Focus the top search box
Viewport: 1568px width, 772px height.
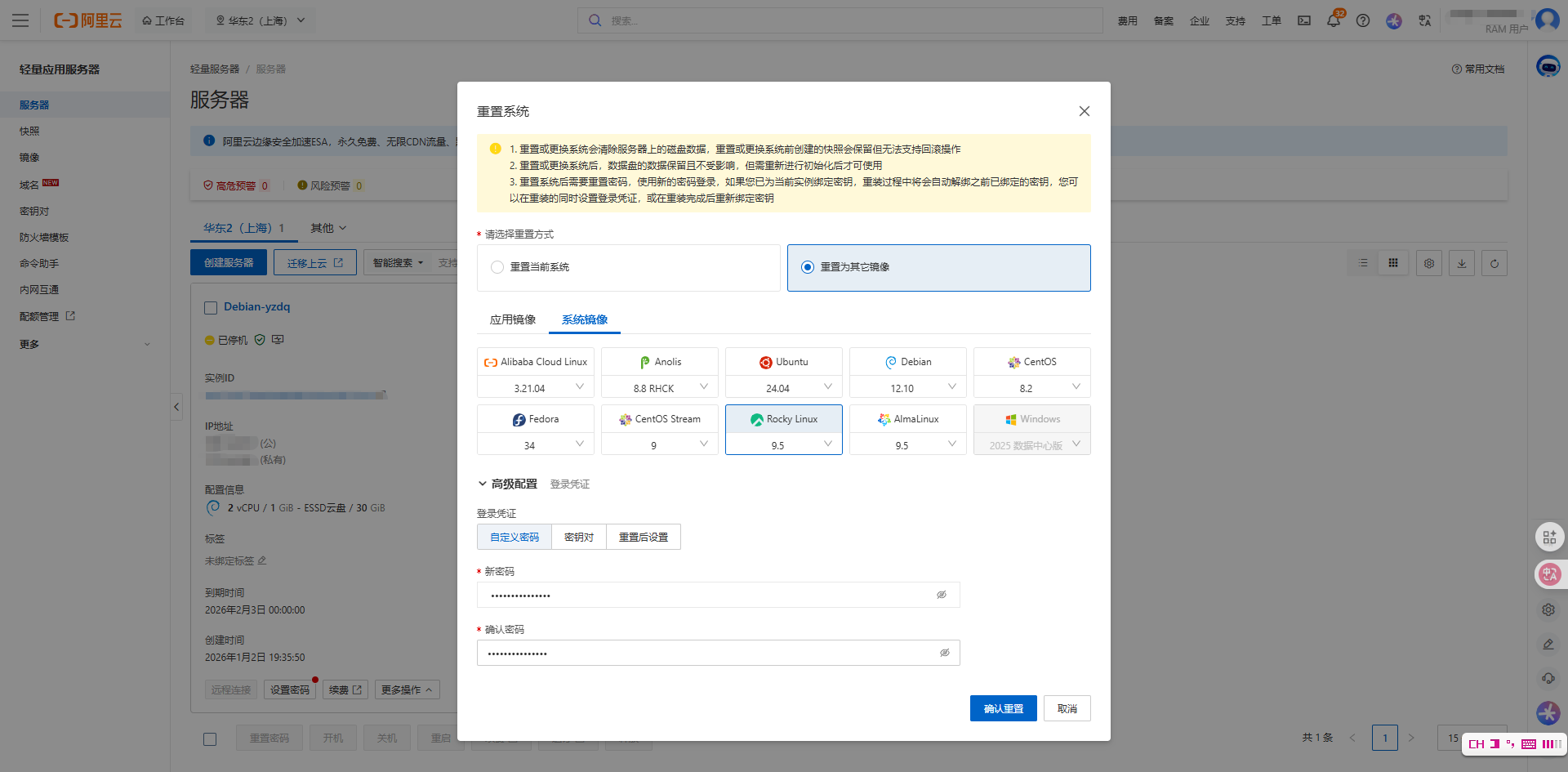click(x=840, y=20)
